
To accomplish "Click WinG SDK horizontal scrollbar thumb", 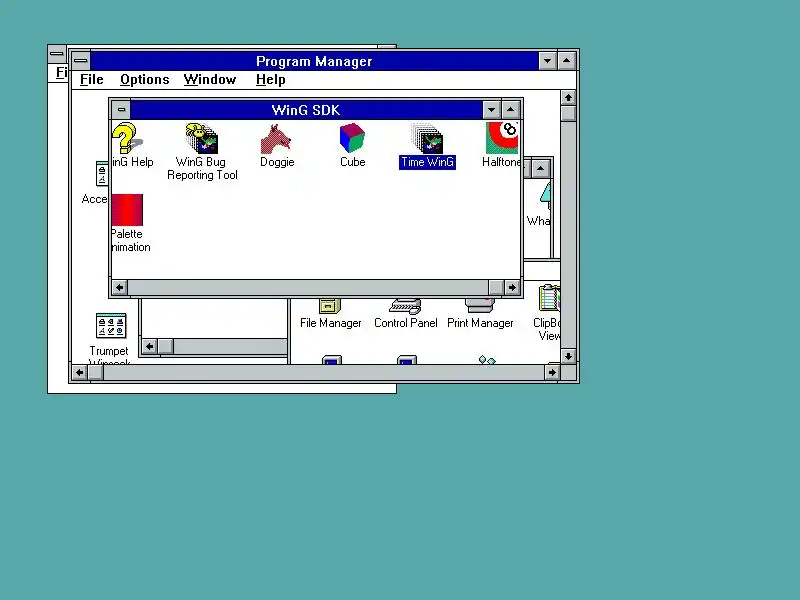I will click(496, 287).
